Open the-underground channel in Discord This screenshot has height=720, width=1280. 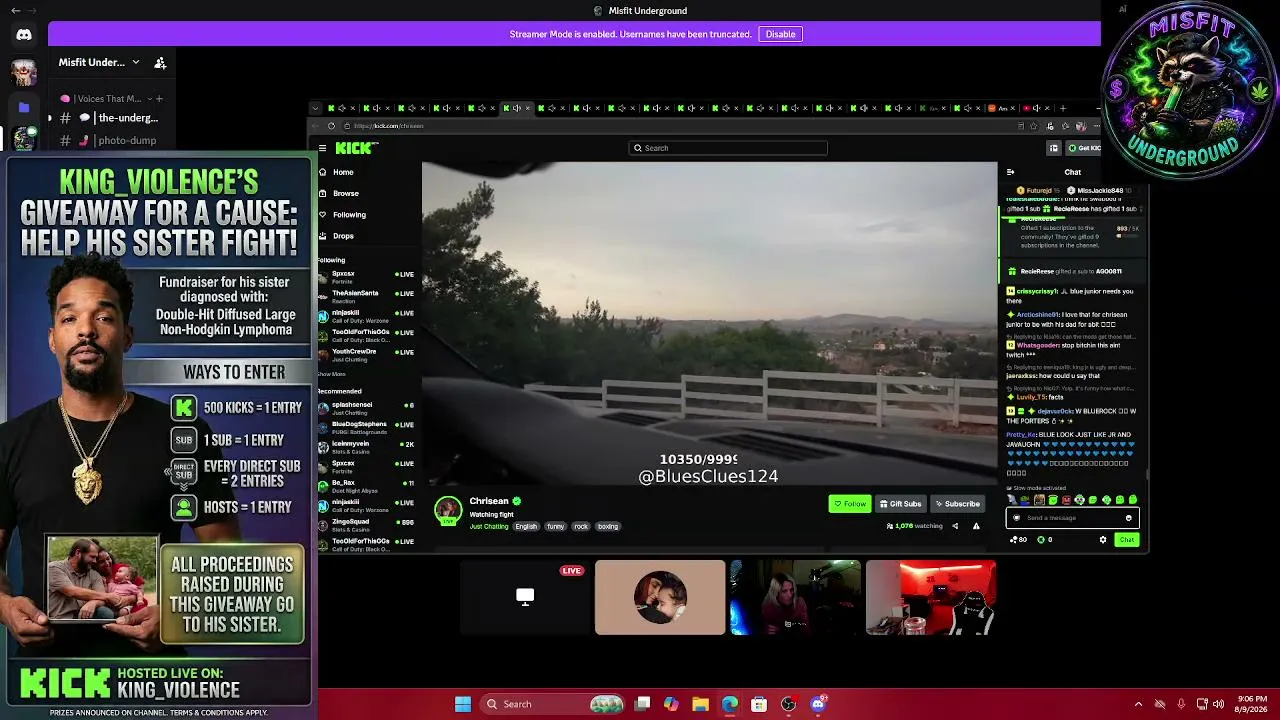point(109,118)
